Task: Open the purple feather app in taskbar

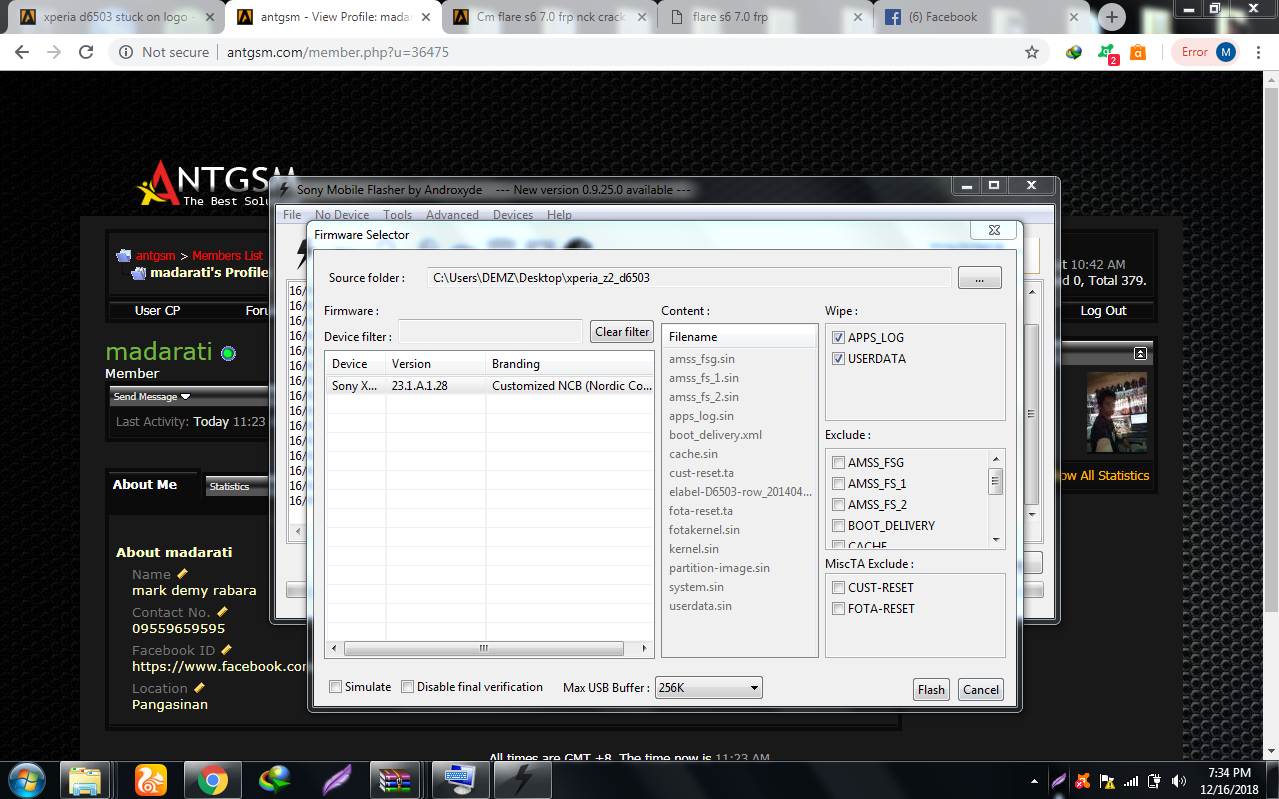Action: coord(335,779)
